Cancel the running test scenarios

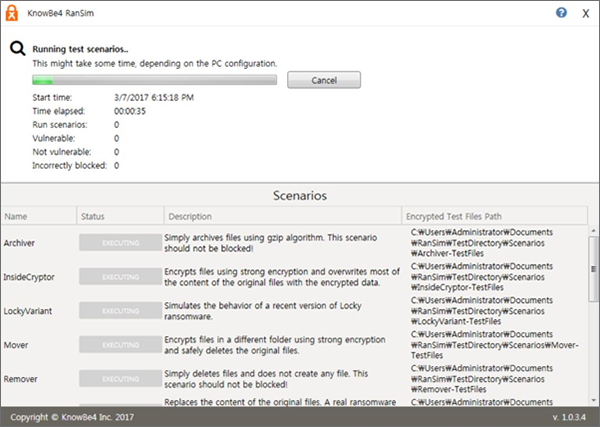tap(324, 80)
